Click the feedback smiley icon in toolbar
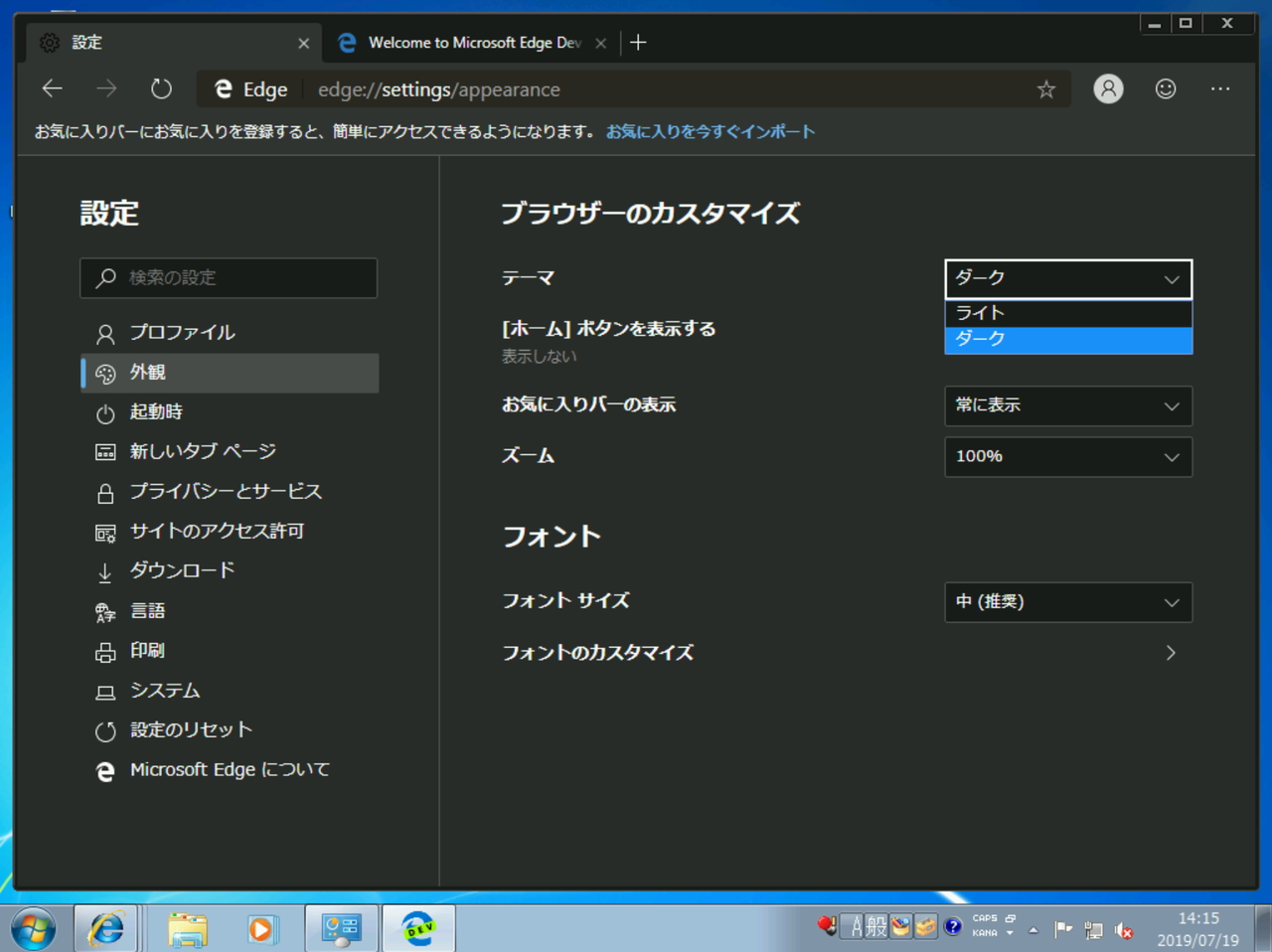The height and width of the screenshot is (952, 1272). pos(1165,88)
